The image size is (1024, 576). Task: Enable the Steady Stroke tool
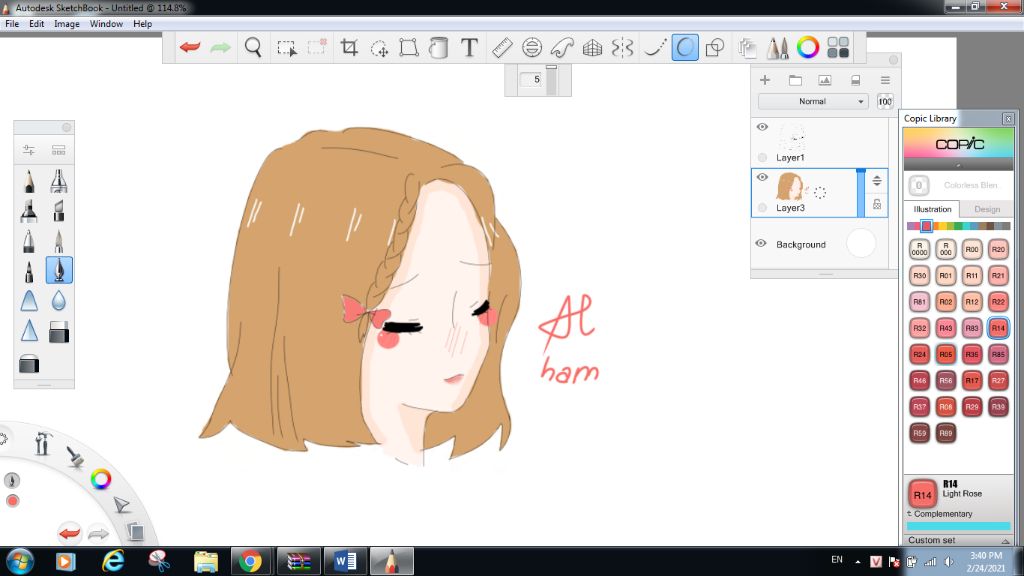click(654, 47)
